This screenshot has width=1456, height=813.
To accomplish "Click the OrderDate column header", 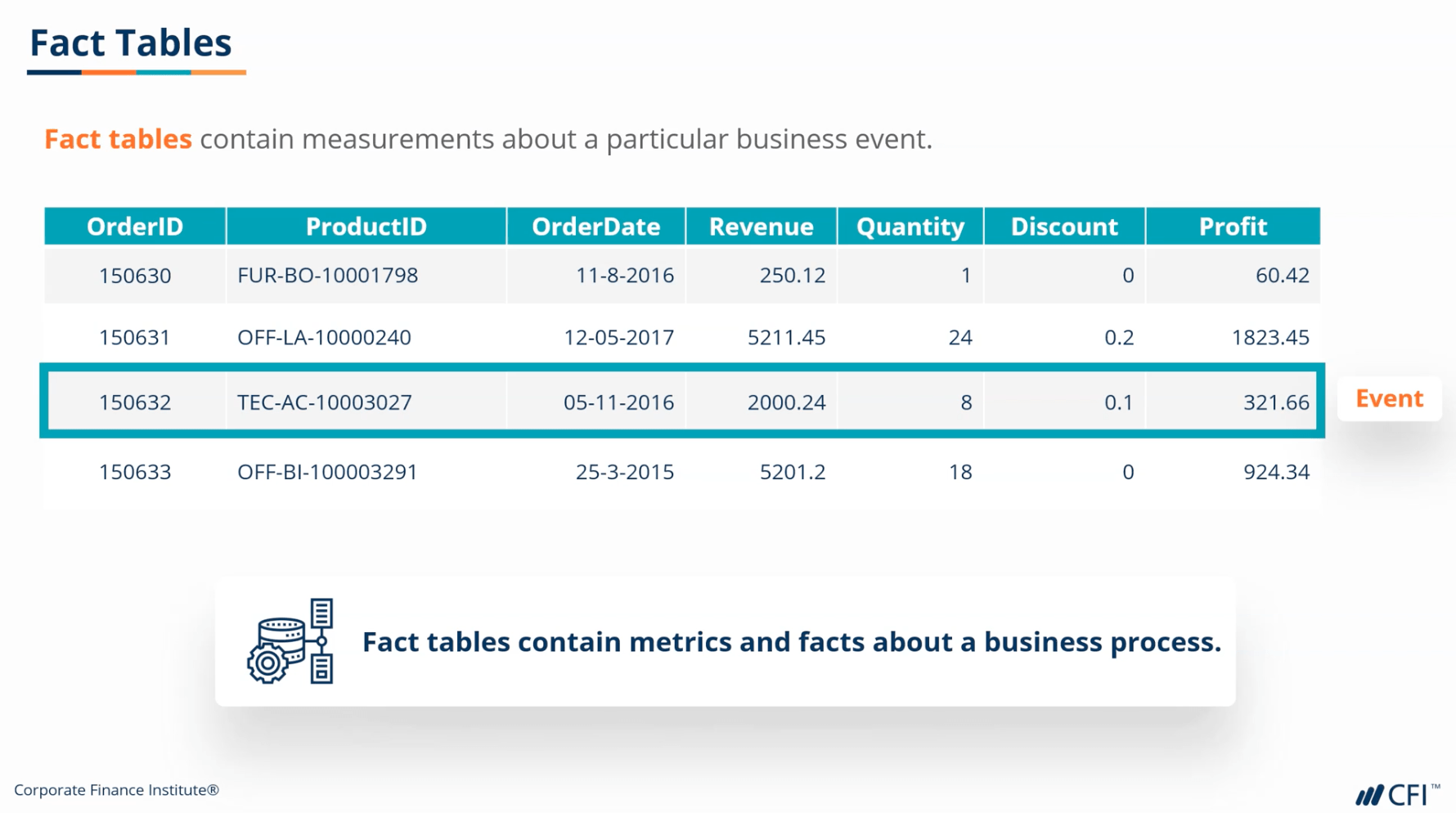I will pos(595,227).
